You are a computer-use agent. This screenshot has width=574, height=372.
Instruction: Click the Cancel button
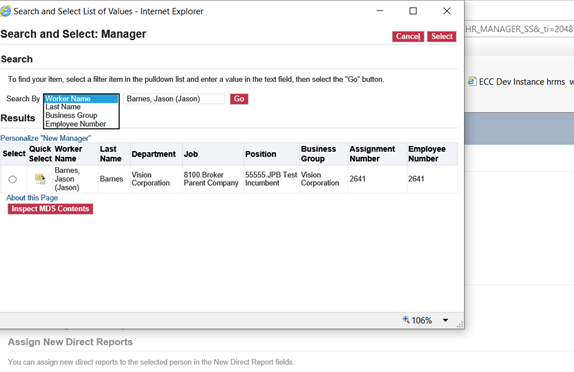pos(408,36)
